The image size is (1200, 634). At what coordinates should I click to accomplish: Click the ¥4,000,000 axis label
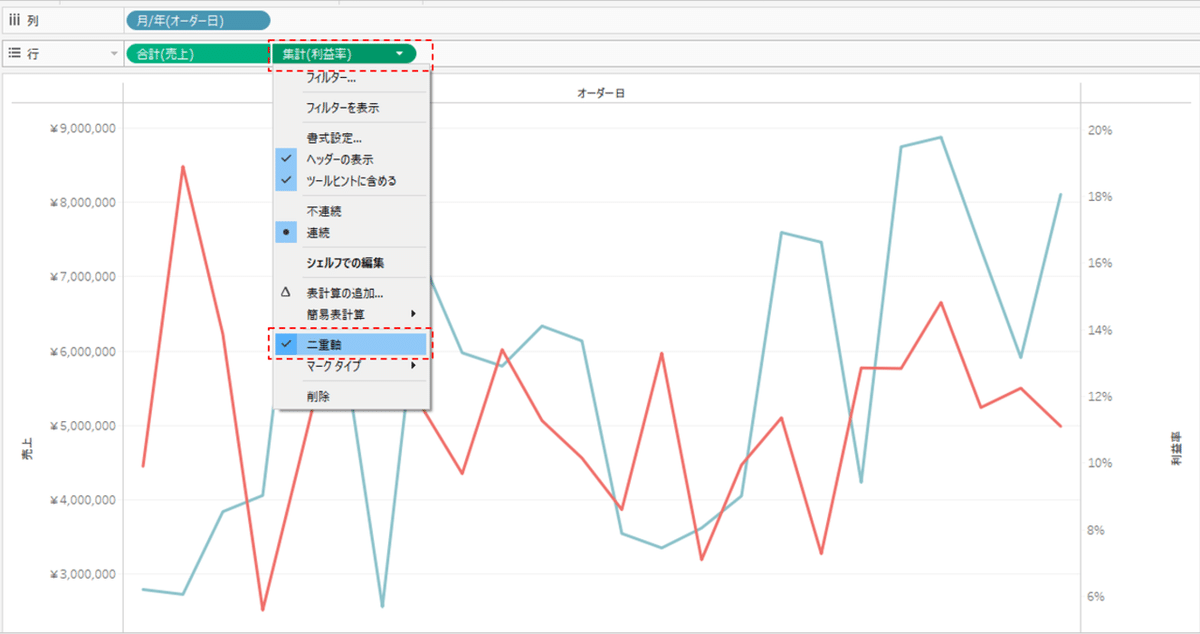pyautogui.click(x=82, y=500)
